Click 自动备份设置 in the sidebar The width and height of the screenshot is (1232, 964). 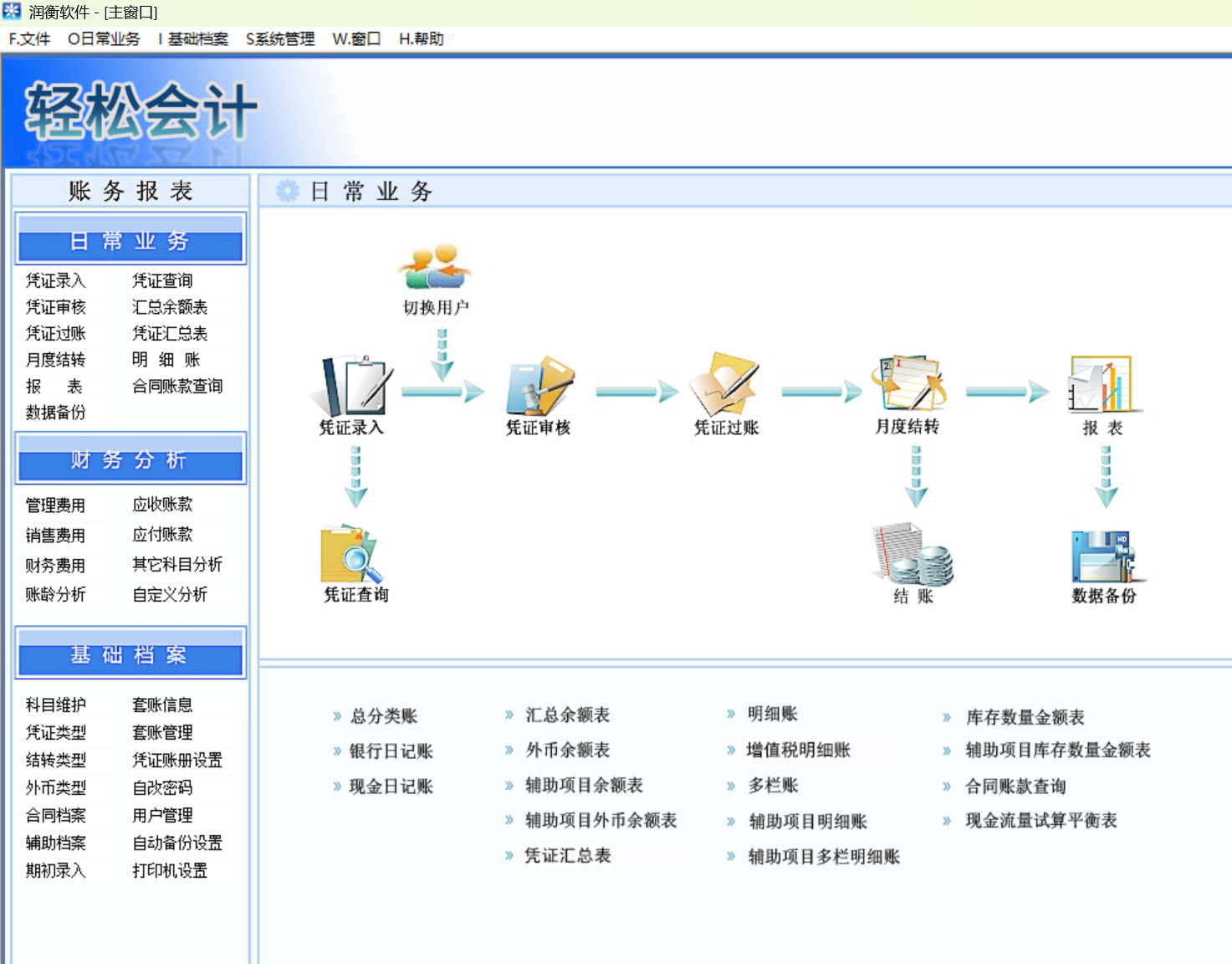tap(177, 843)
